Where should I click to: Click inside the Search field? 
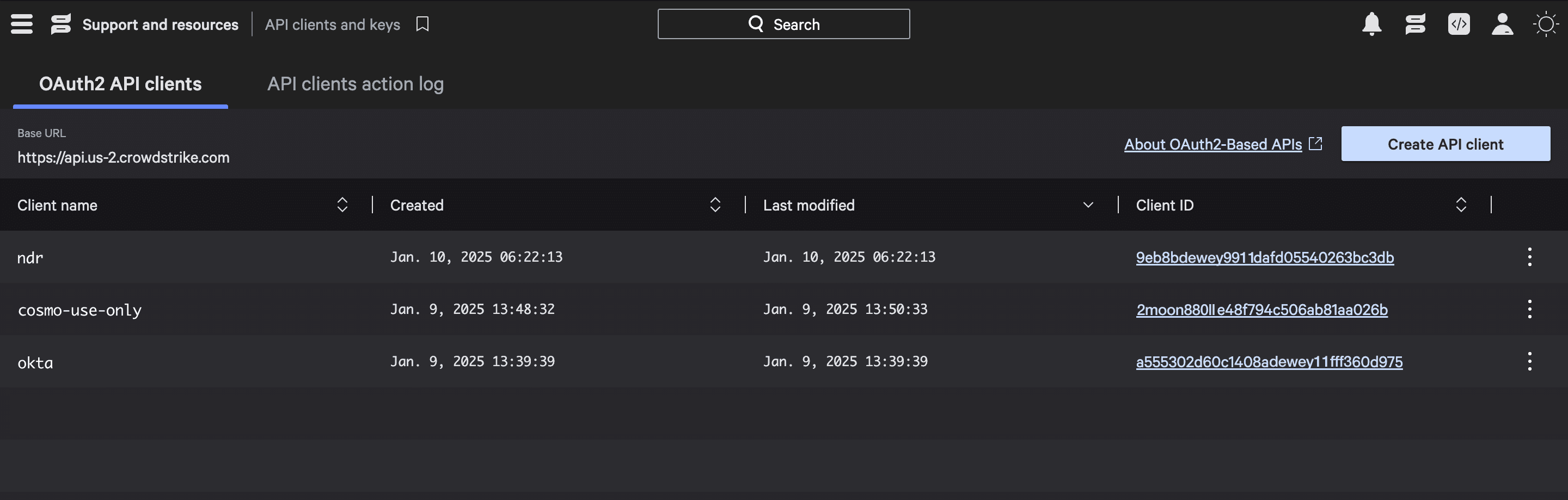(783, 24)
